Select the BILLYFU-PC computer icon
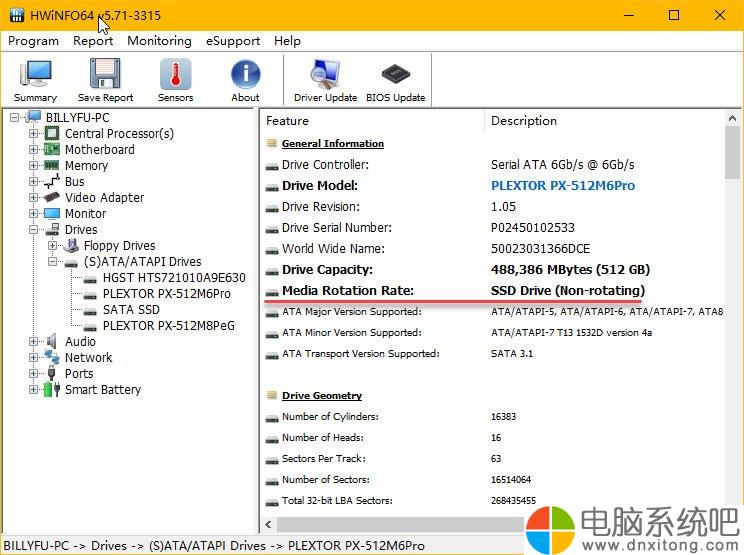The image size is (744, 555). coord(33,117)
